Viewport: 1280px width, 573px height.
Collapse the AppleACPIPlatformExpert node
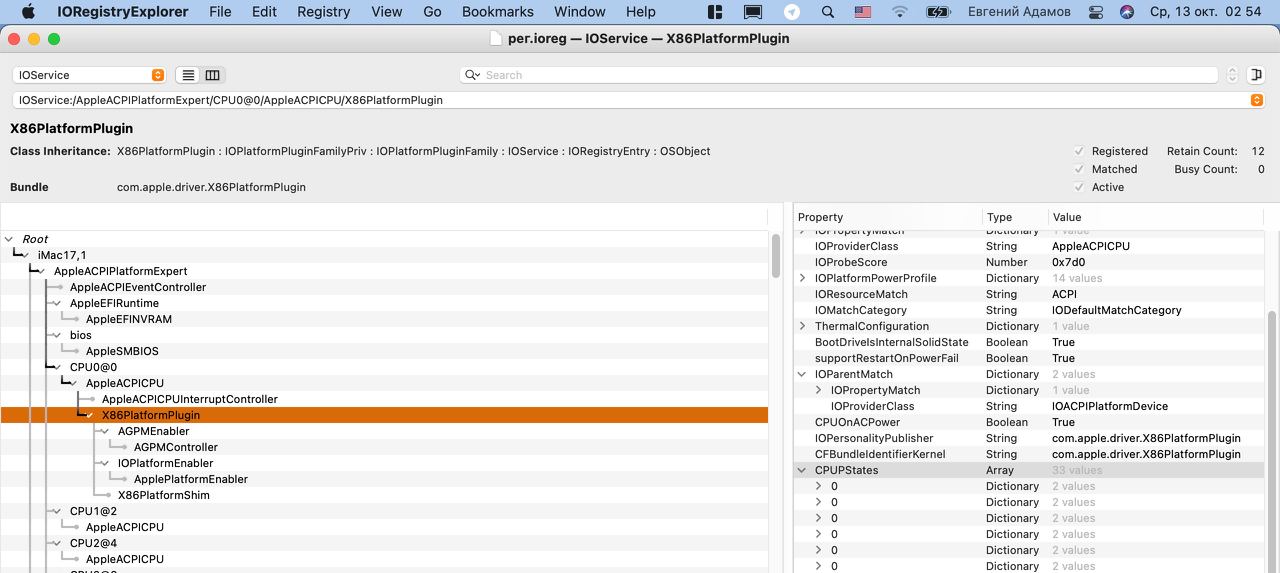43,271
